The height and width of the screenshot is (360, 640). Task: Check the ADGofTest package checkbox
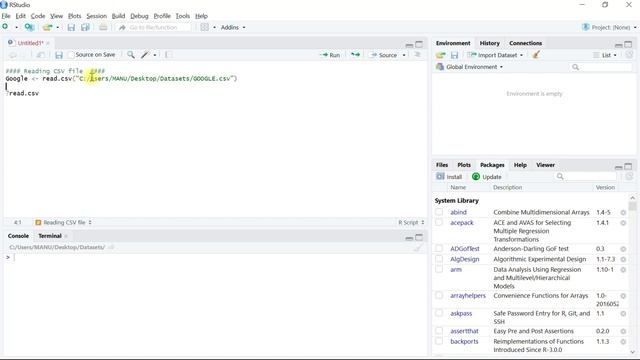coord(439,249)
